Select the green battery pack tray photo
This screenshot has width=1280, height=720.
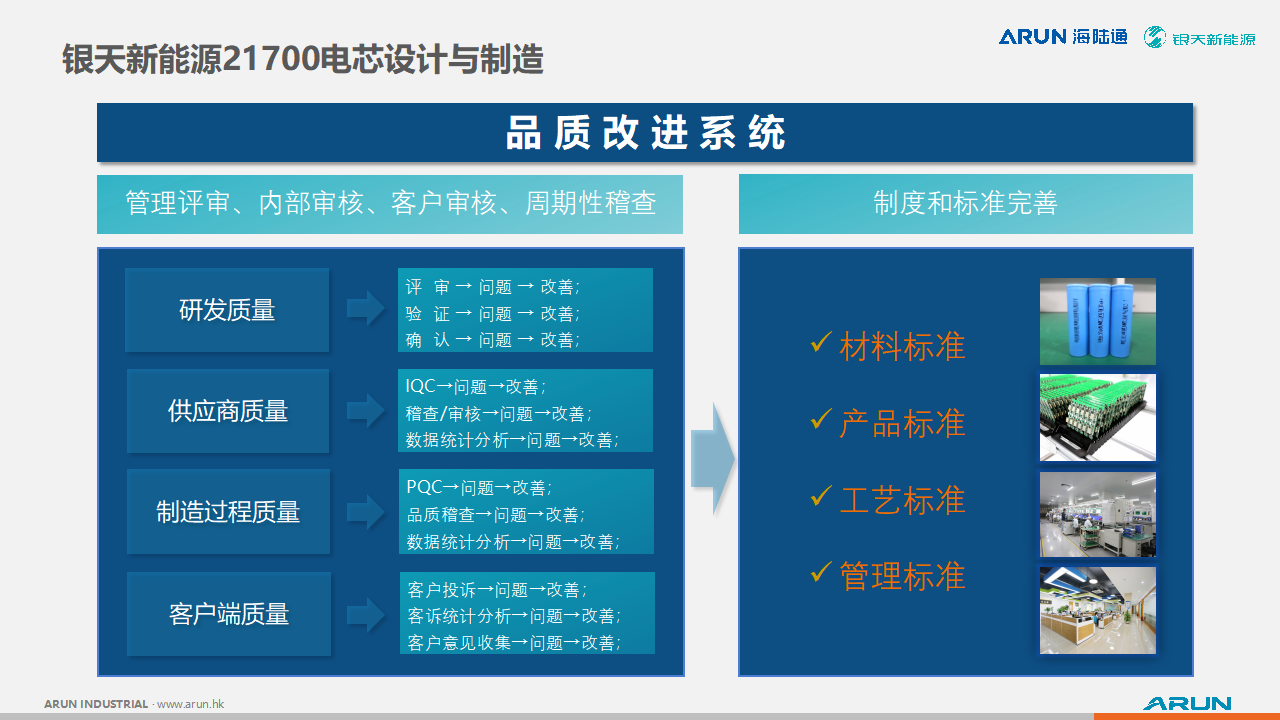pyautogui.click(x=1097, y=417)
